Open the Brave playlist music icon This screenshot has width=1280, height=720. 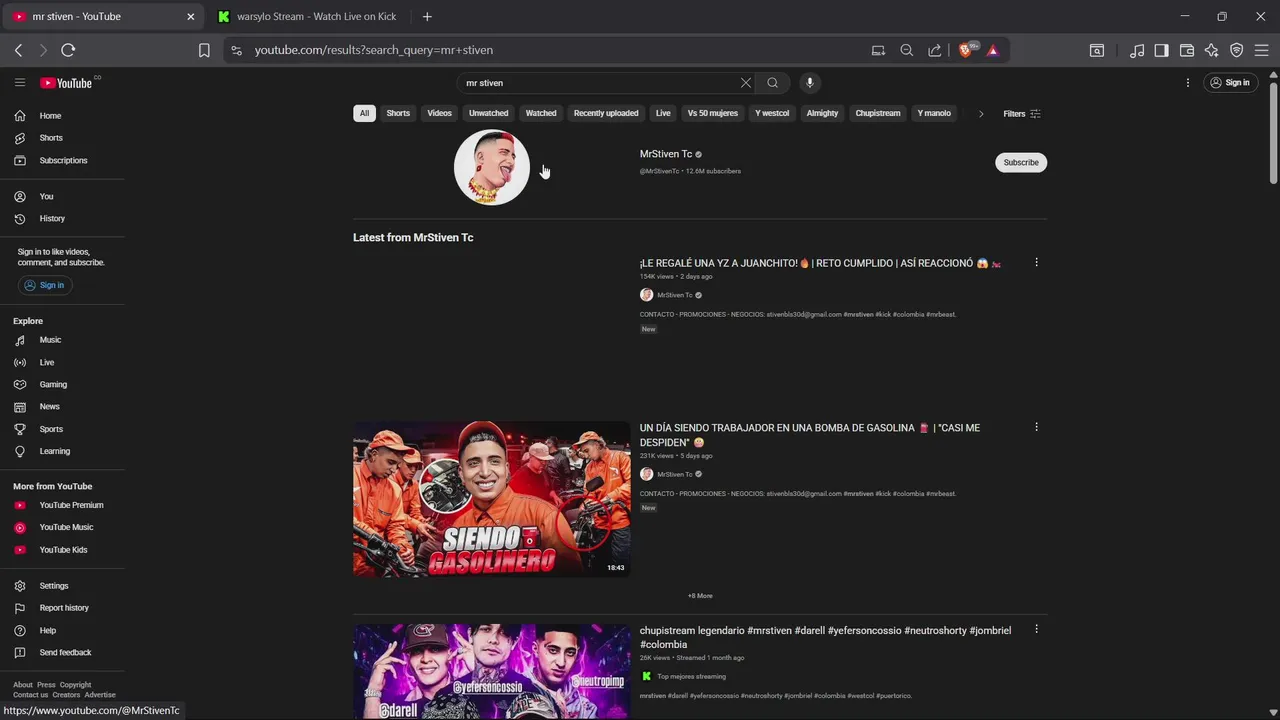point(1137,50)
